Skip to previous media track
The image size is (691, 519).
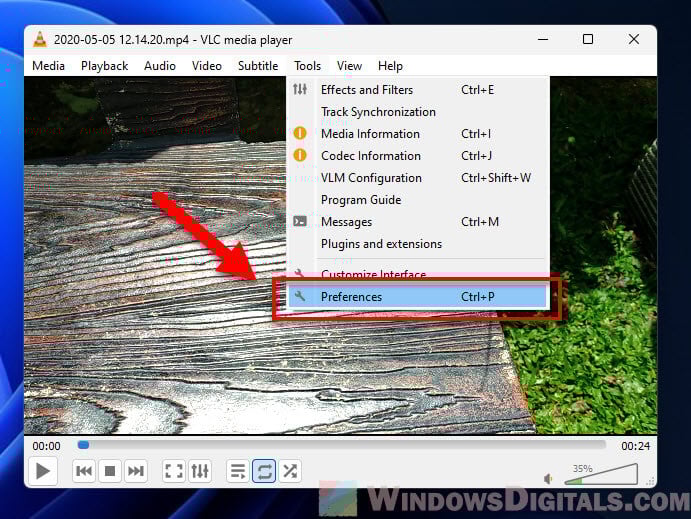pyautogui.click(x=84, y=471)
